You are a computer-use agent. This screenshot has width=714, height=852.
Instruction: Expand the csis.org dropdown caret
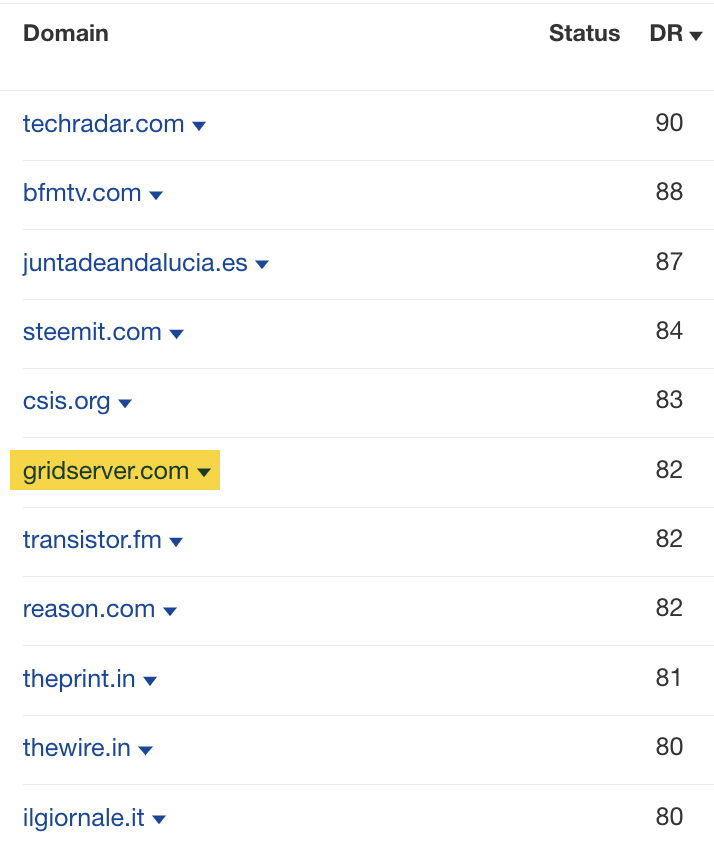tap(124, 403)
